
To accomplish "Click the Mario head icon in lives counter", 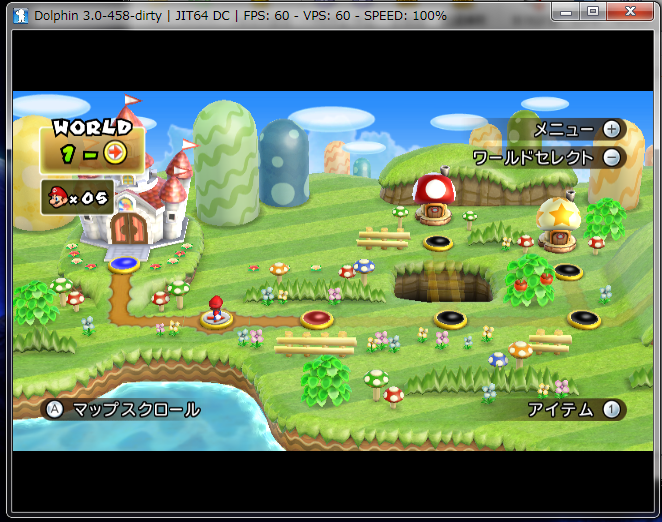I will click(x=58, y=197).
